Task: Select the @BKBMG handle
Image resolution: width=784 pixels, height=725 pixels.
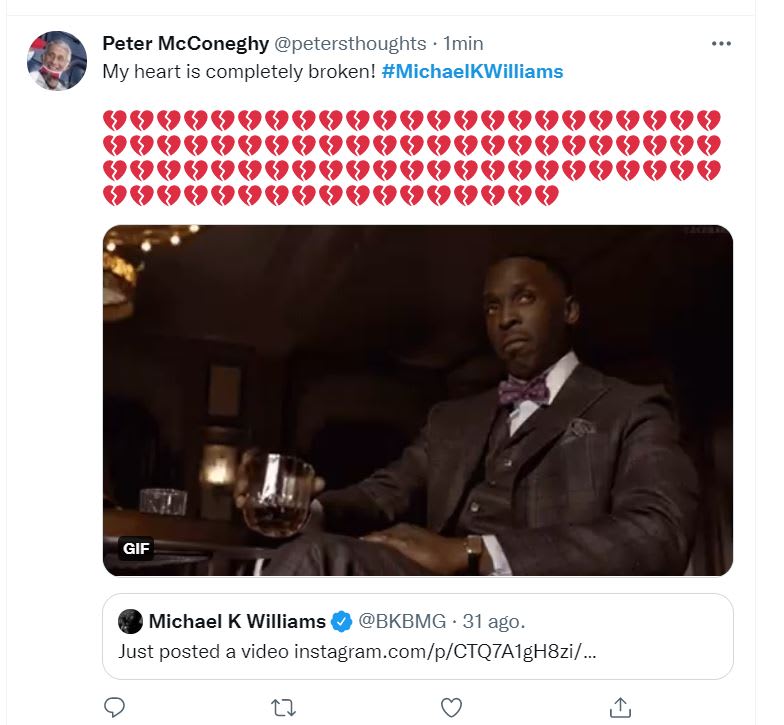Action: pyautogui.click(x=394, y=621)
